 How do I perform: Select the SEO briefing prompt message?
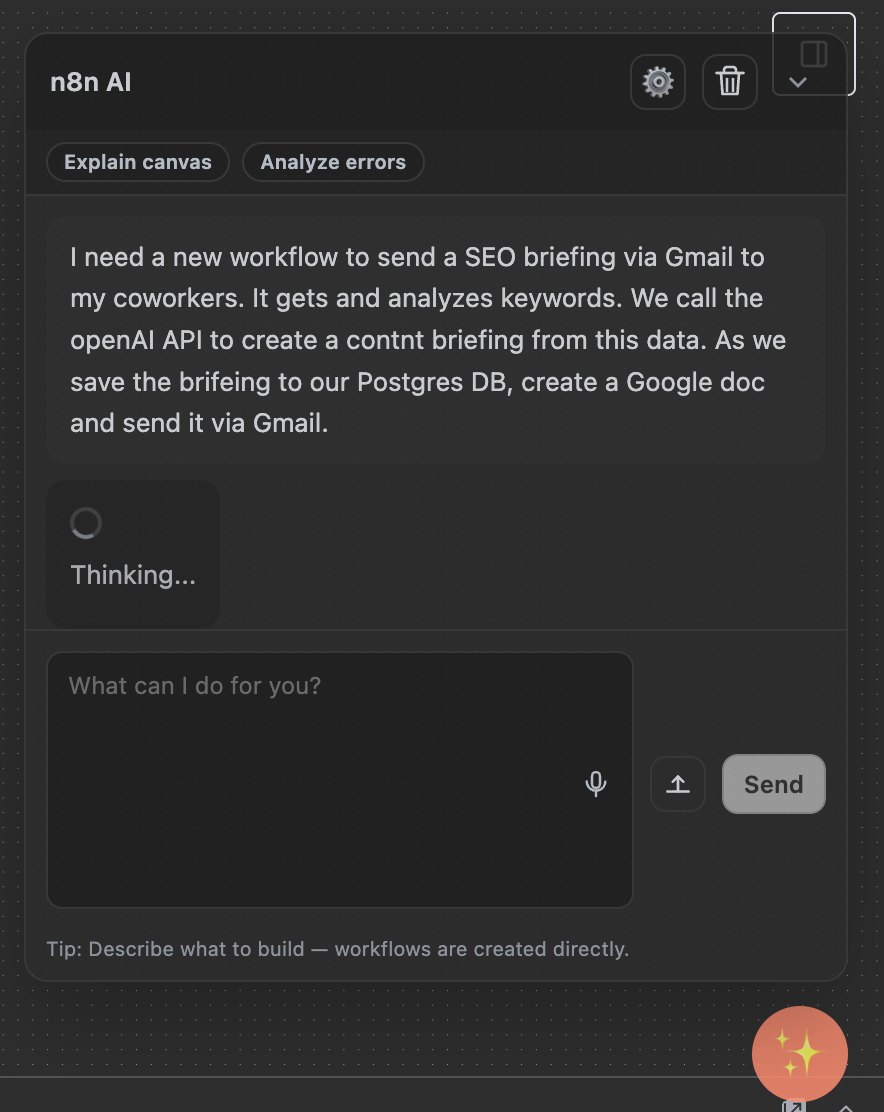435,339
